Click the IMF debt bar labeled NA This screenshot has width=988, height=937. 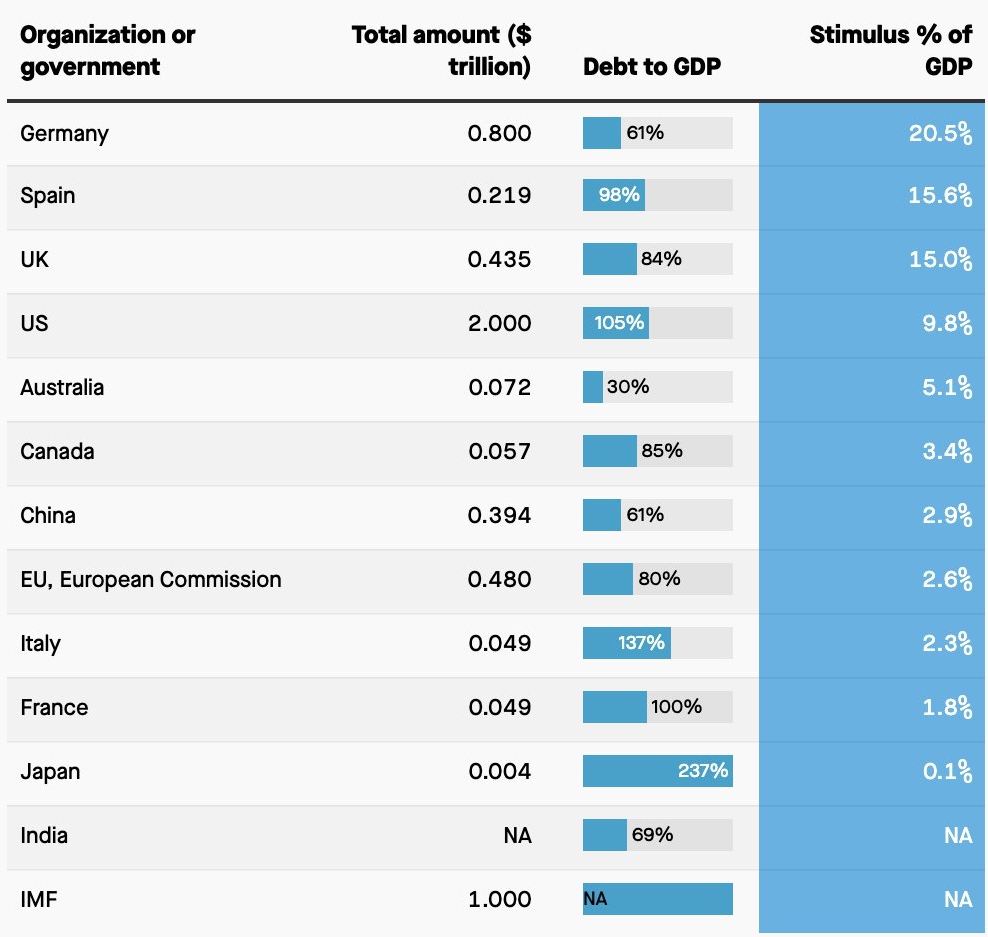tap(657, 899)
